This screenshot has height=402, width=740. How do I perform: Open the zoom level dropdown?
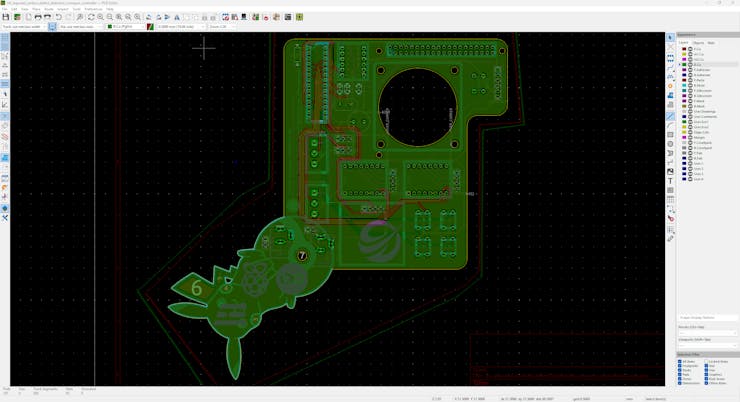[x=222, y=27]
